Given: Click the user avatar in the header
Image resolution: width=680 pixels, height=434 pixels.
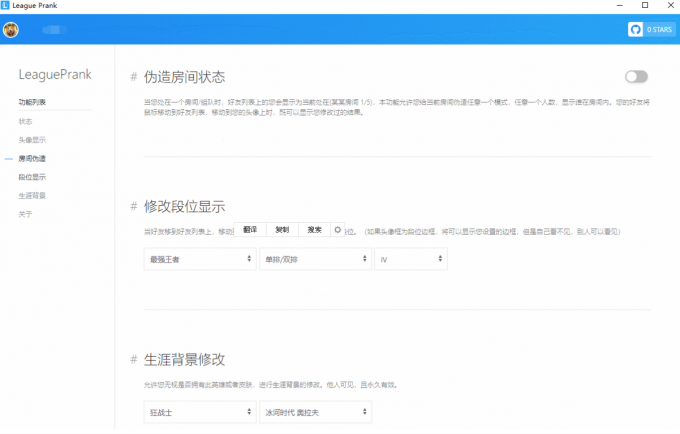Looking at the screenshot, I should coord(11,30).
